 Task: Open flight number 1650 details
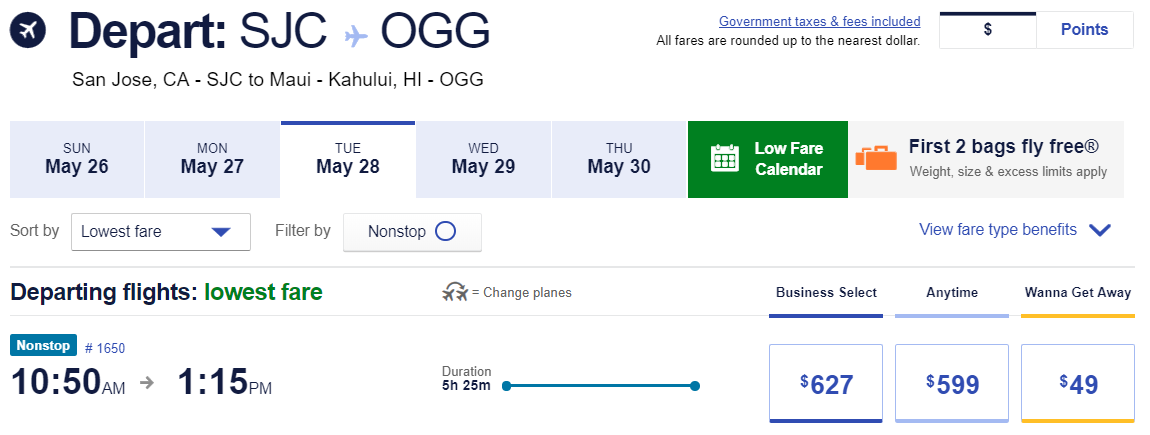tap(105, 348)
